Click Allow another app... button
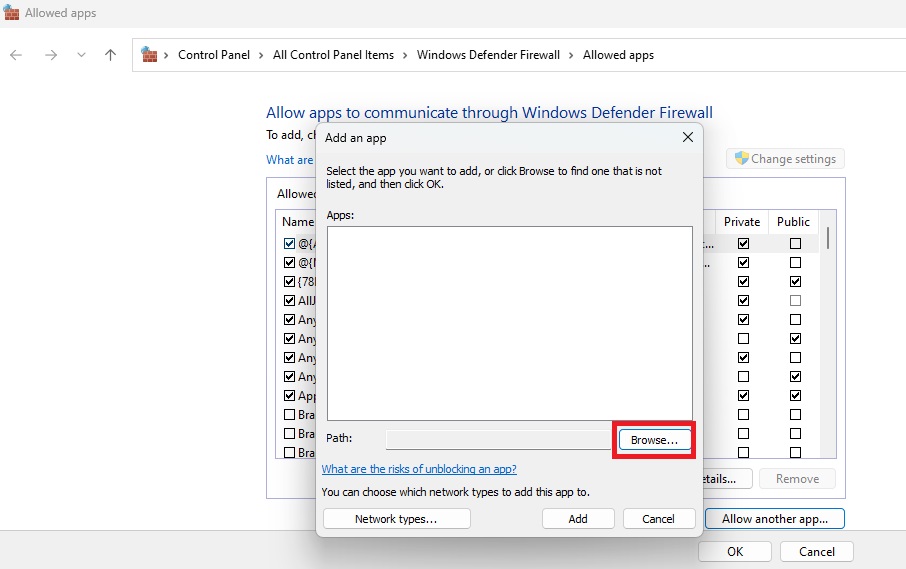The height and width of the screenshot is (569, 906). [774, 519]
